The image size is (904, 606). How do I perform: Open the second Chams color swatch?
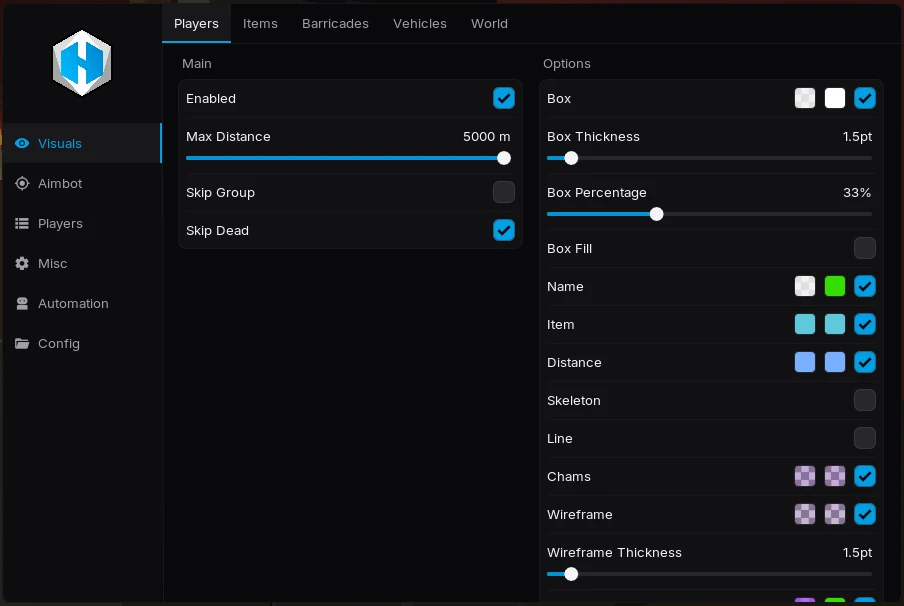(835, 476)
